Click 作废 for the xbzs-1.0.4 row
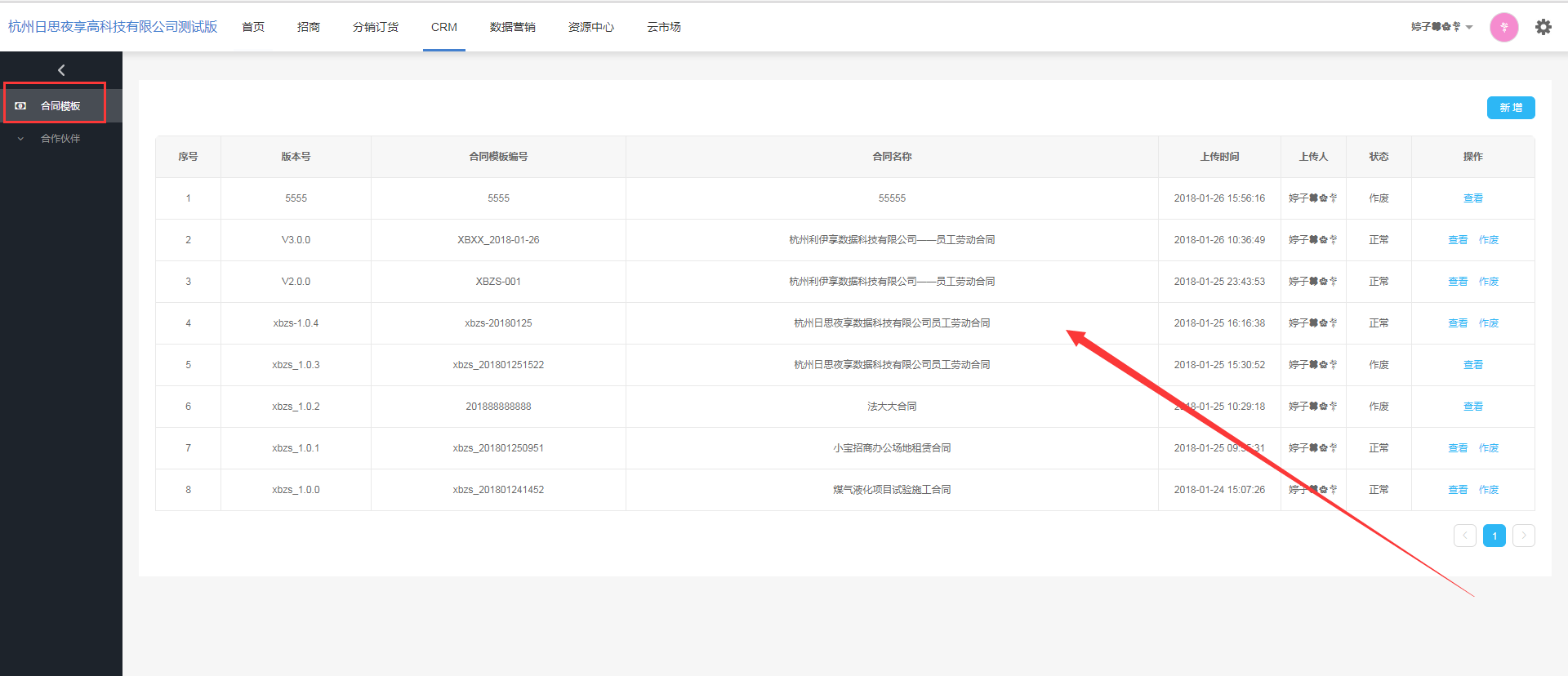The width and height of the screenshot is (1568, 676). coord(1488,323)
